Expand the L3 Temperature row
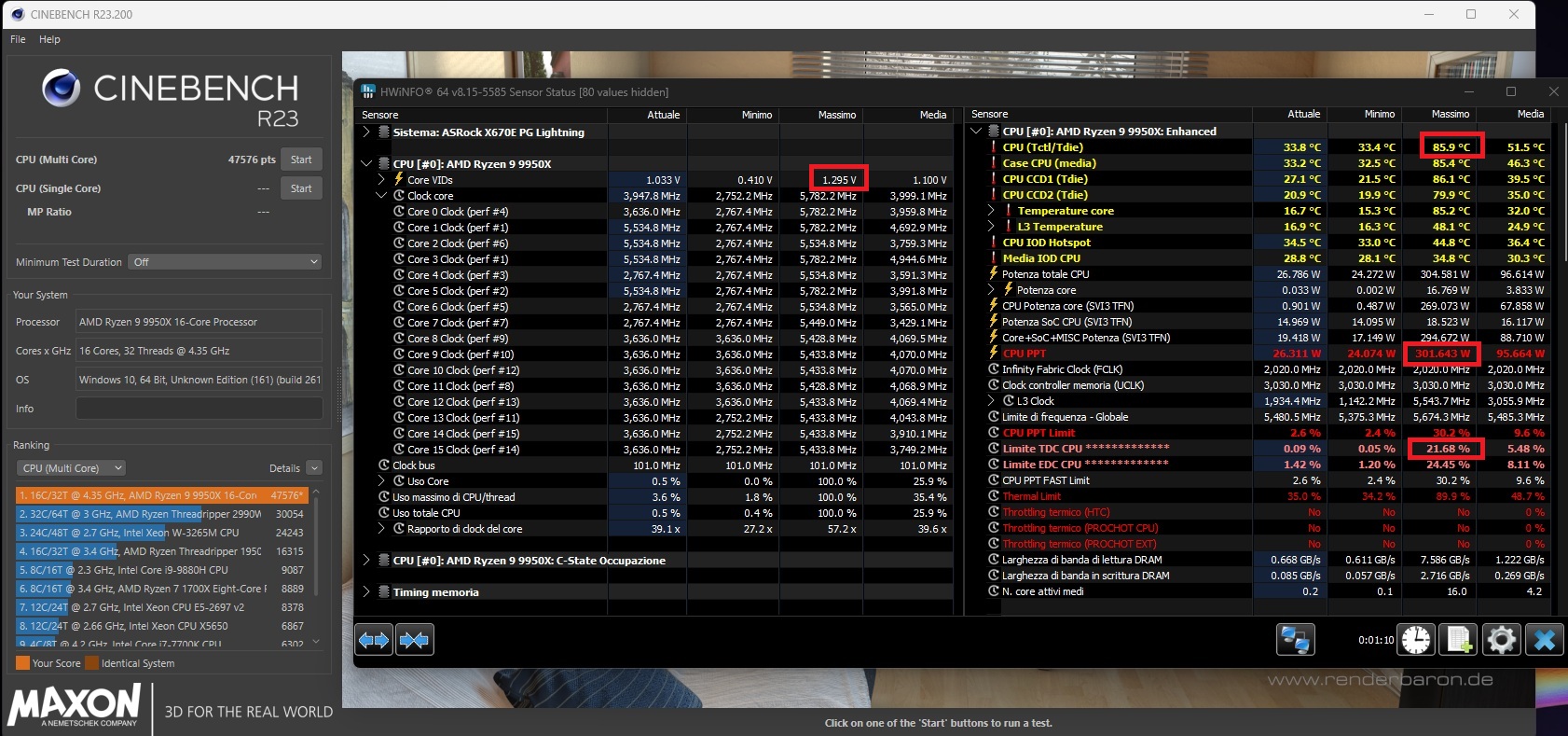The image size is (1568, 736). click(991, 227)
